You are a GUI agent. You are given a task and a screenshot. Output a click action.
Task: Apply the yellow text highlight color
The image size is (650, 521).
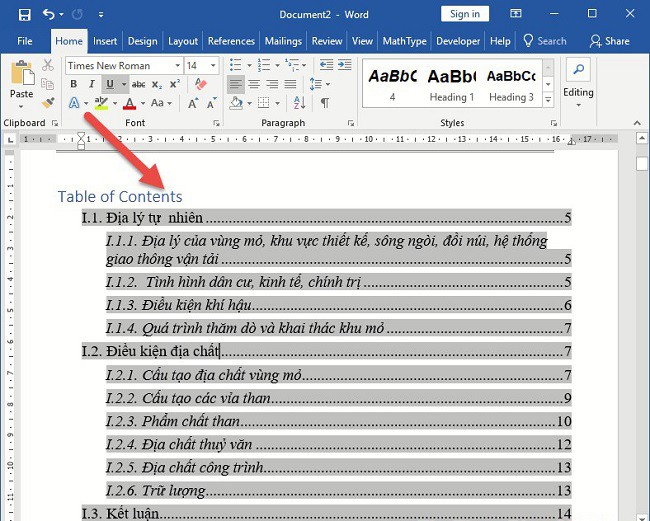pos(101,103)
